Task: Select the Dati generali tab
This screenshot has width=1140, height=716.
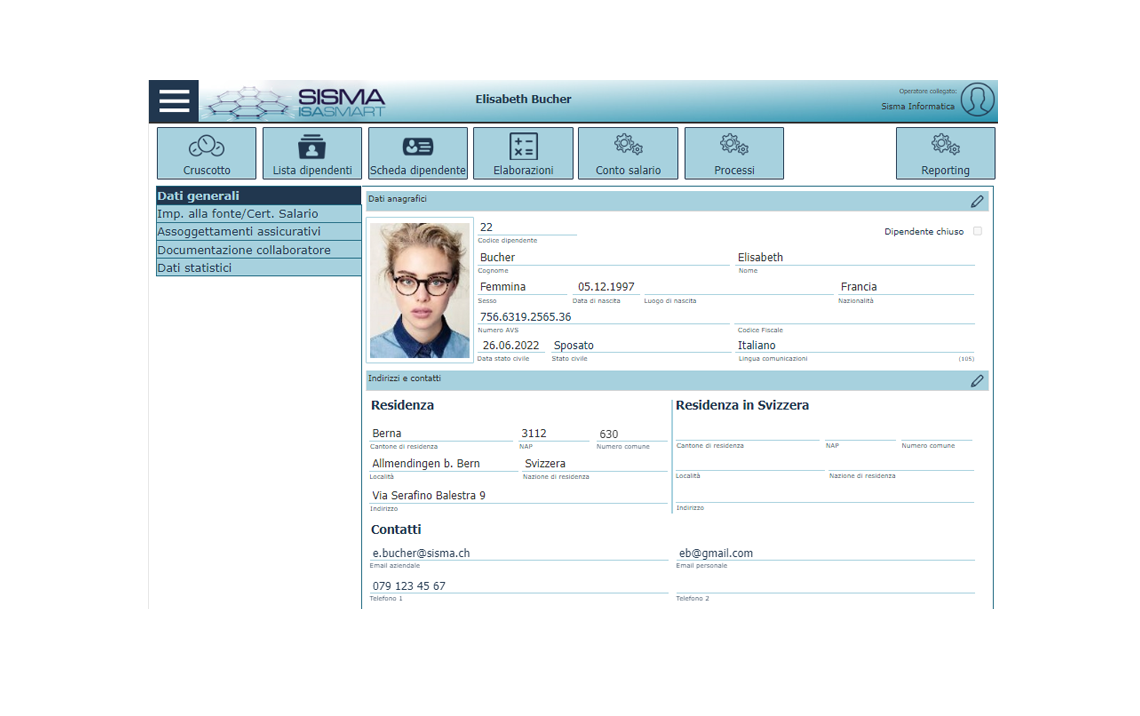Action: click(x=258, y=196)
